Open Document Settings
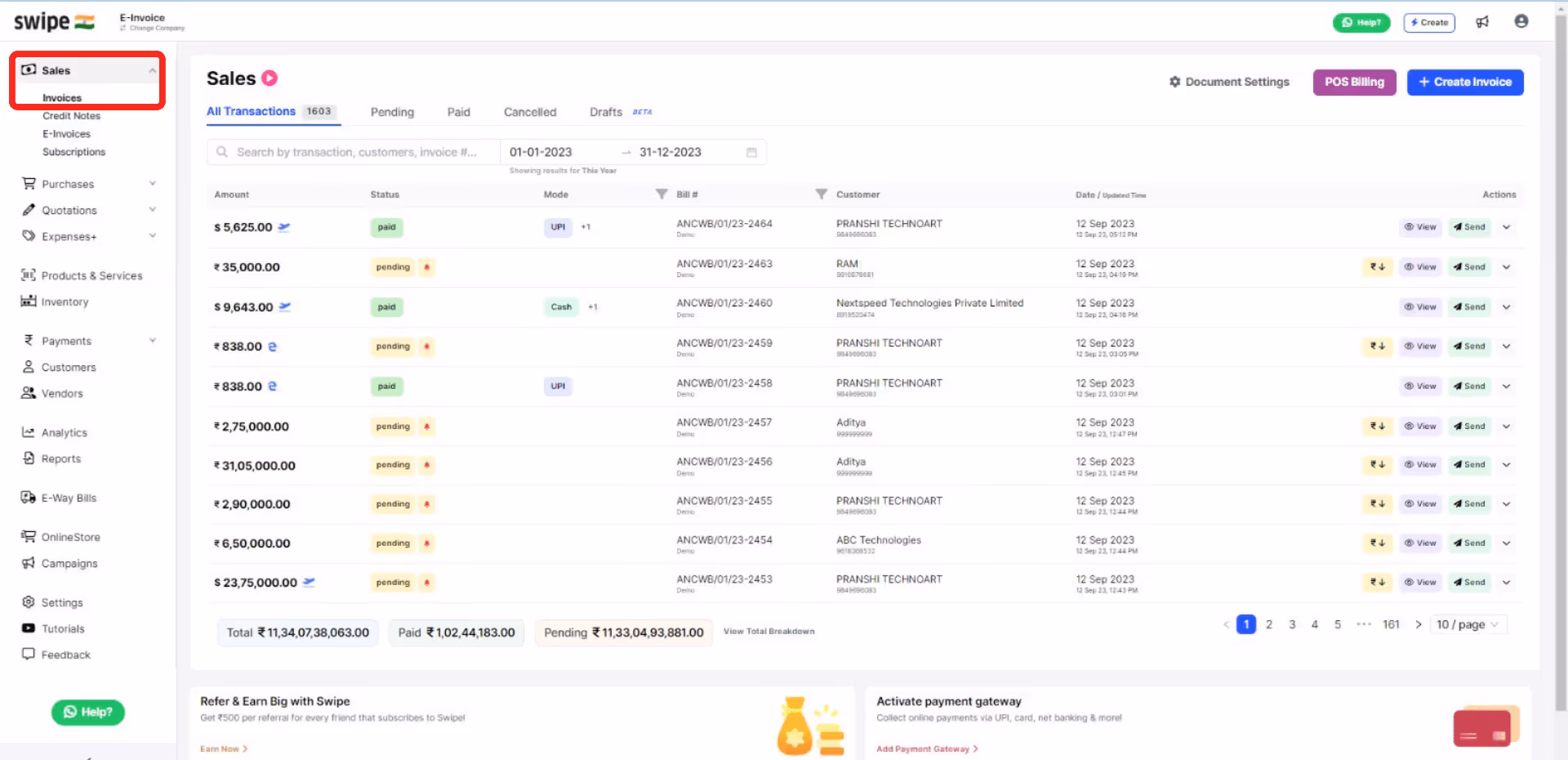The image size is (1568, 760). point(1229,83)
